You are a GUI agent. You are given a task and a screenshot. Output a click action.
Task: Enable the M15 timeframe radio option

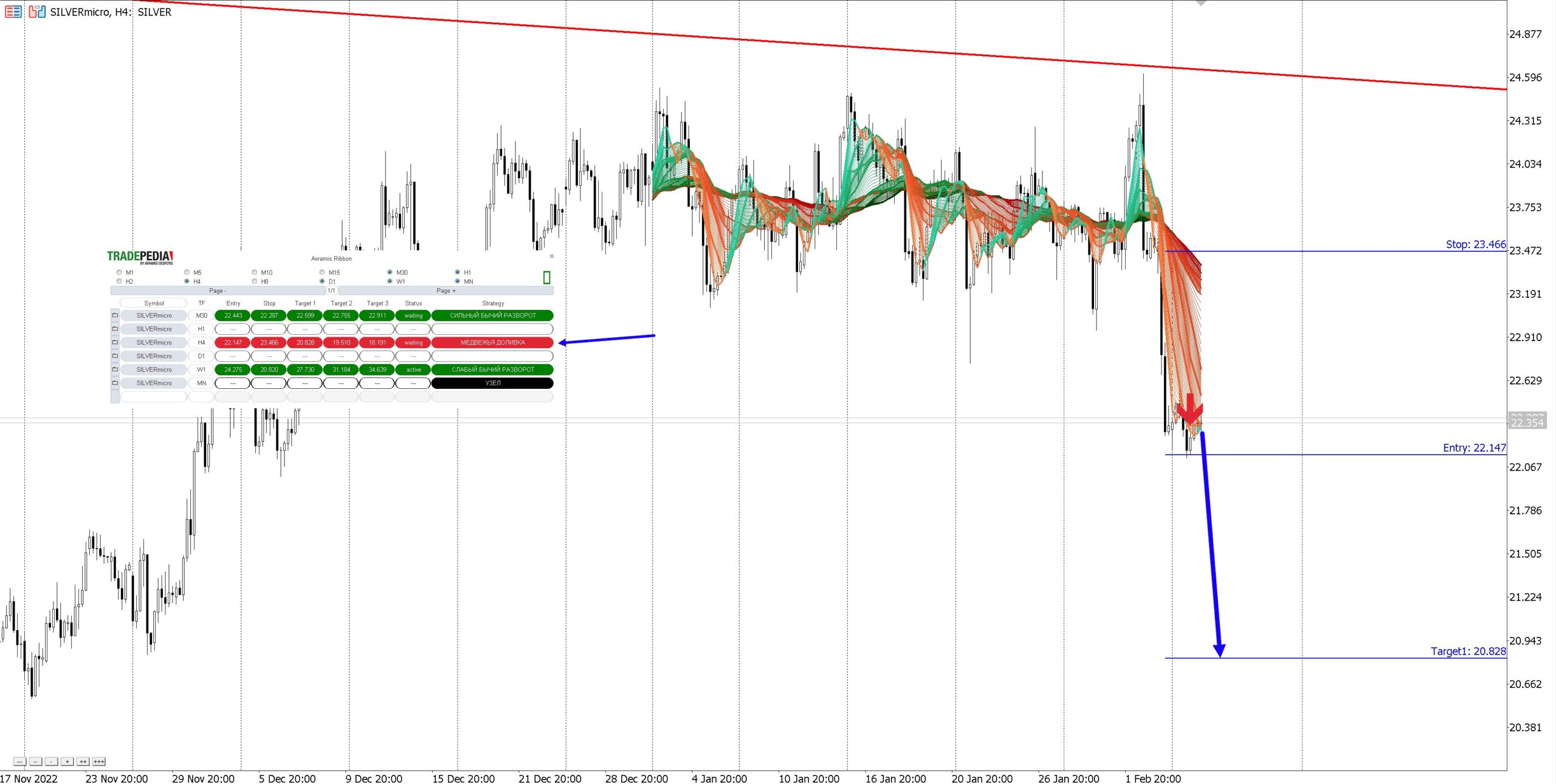322,272
